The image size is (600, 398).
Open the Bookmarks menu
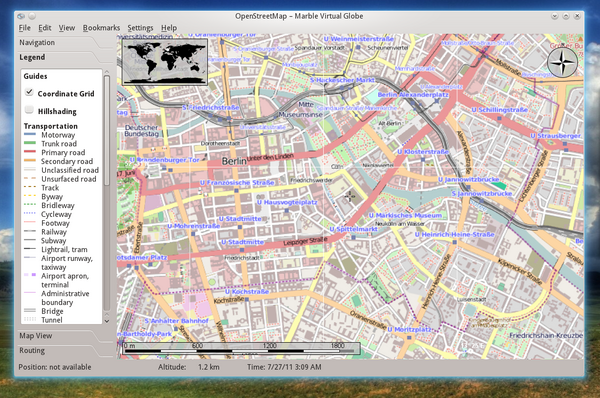tap(101, 28)
